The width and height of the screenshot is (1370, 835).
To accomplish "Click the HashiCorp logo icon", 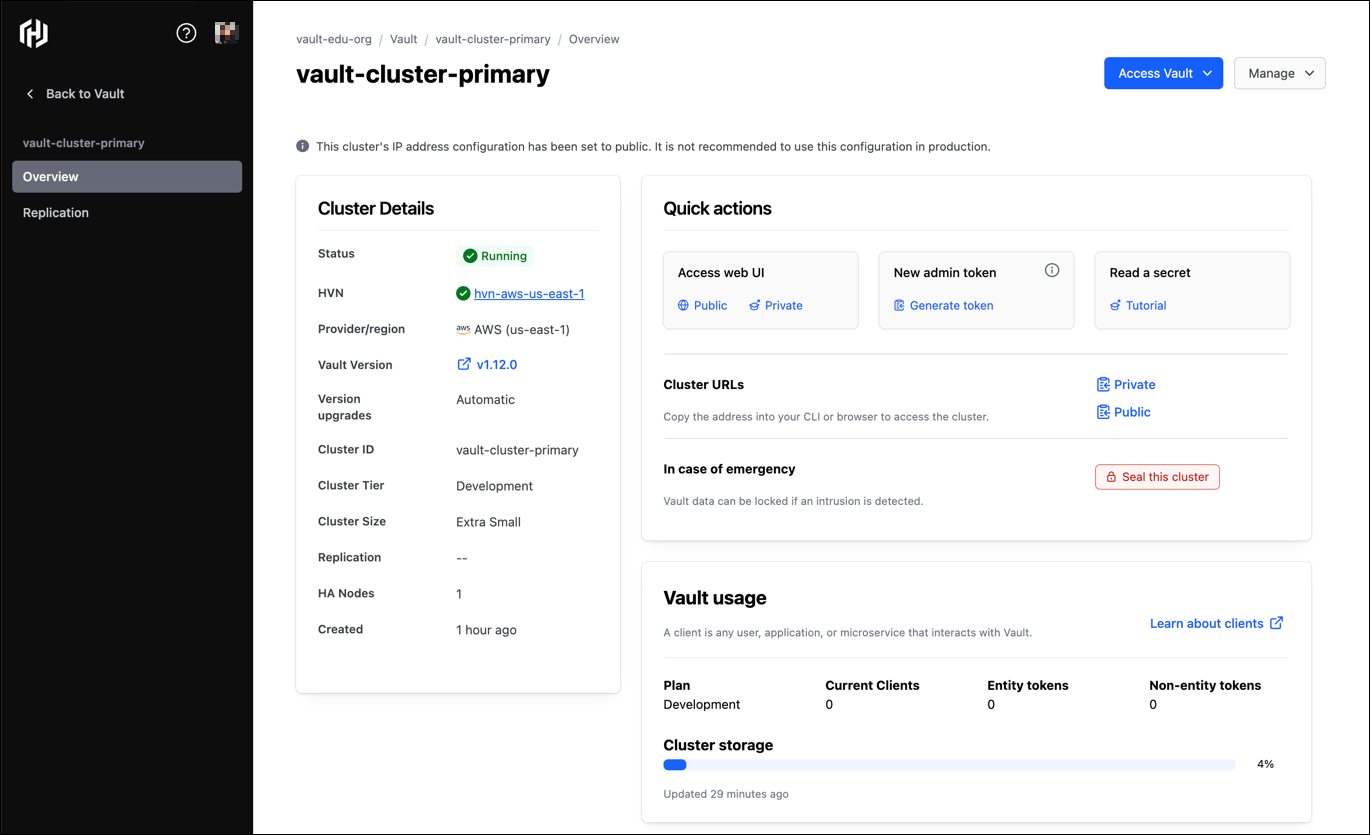I will [x=34, y=33].
